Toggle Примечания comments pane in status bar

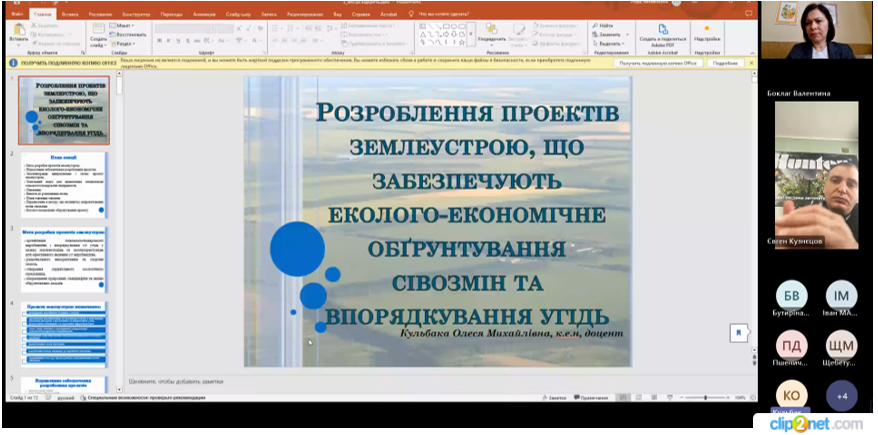tap(591, 397)
